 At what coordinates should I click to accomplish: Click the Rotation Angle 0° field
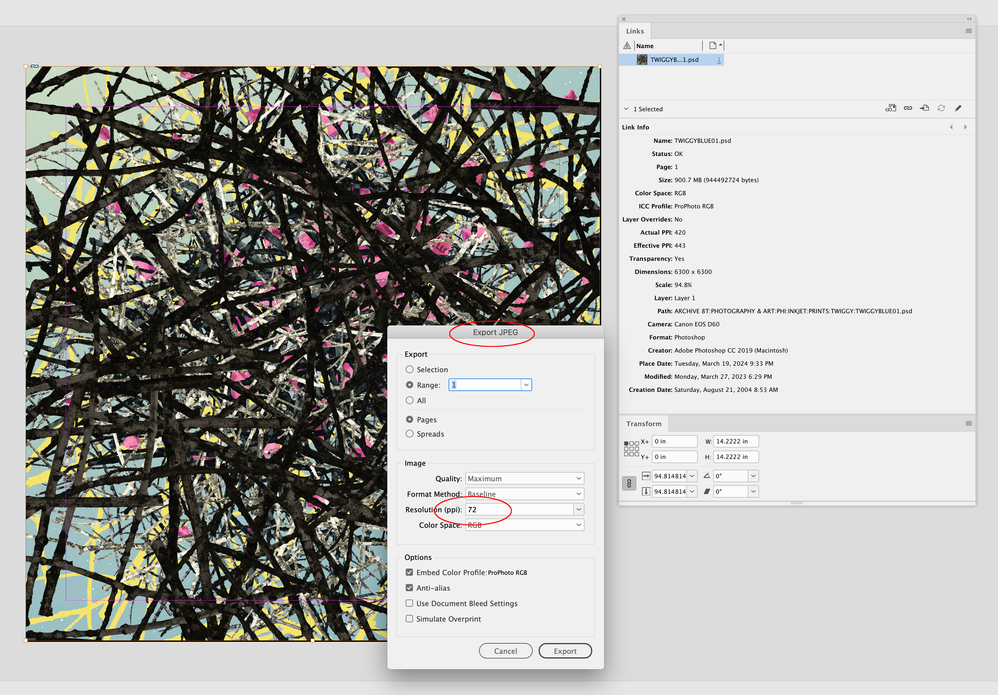pos(730,476)
